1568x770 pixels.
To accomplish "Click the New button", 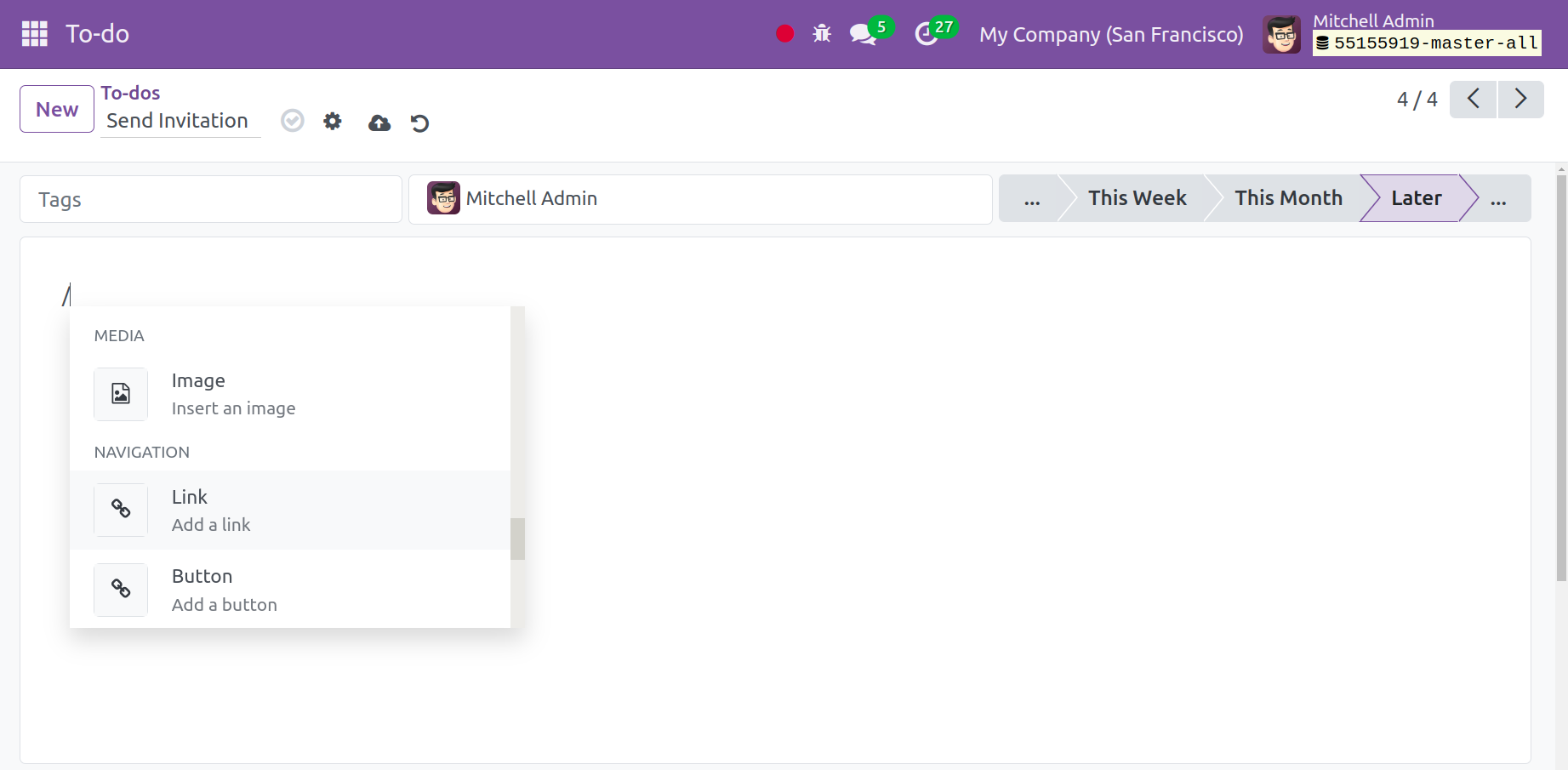I will coord(57,109).
